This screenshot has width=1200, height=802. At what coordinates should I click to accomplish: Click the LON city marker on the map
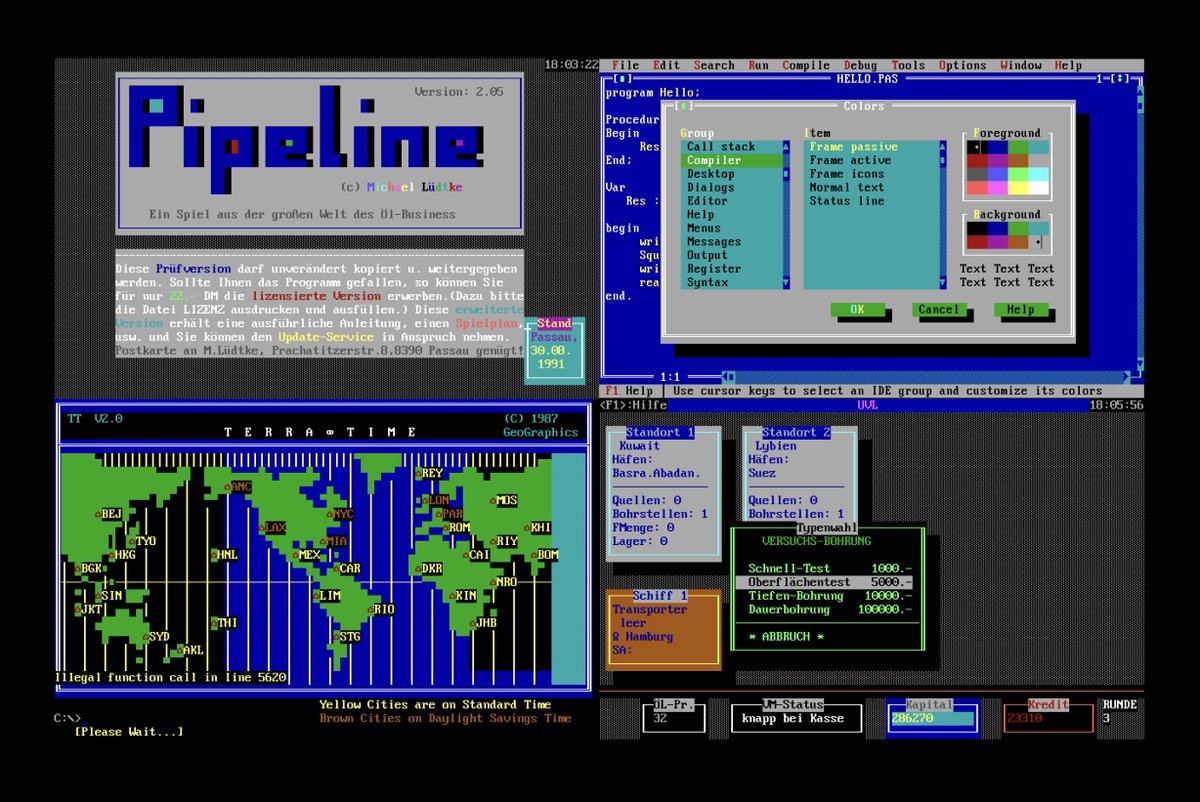click(435, 500)
